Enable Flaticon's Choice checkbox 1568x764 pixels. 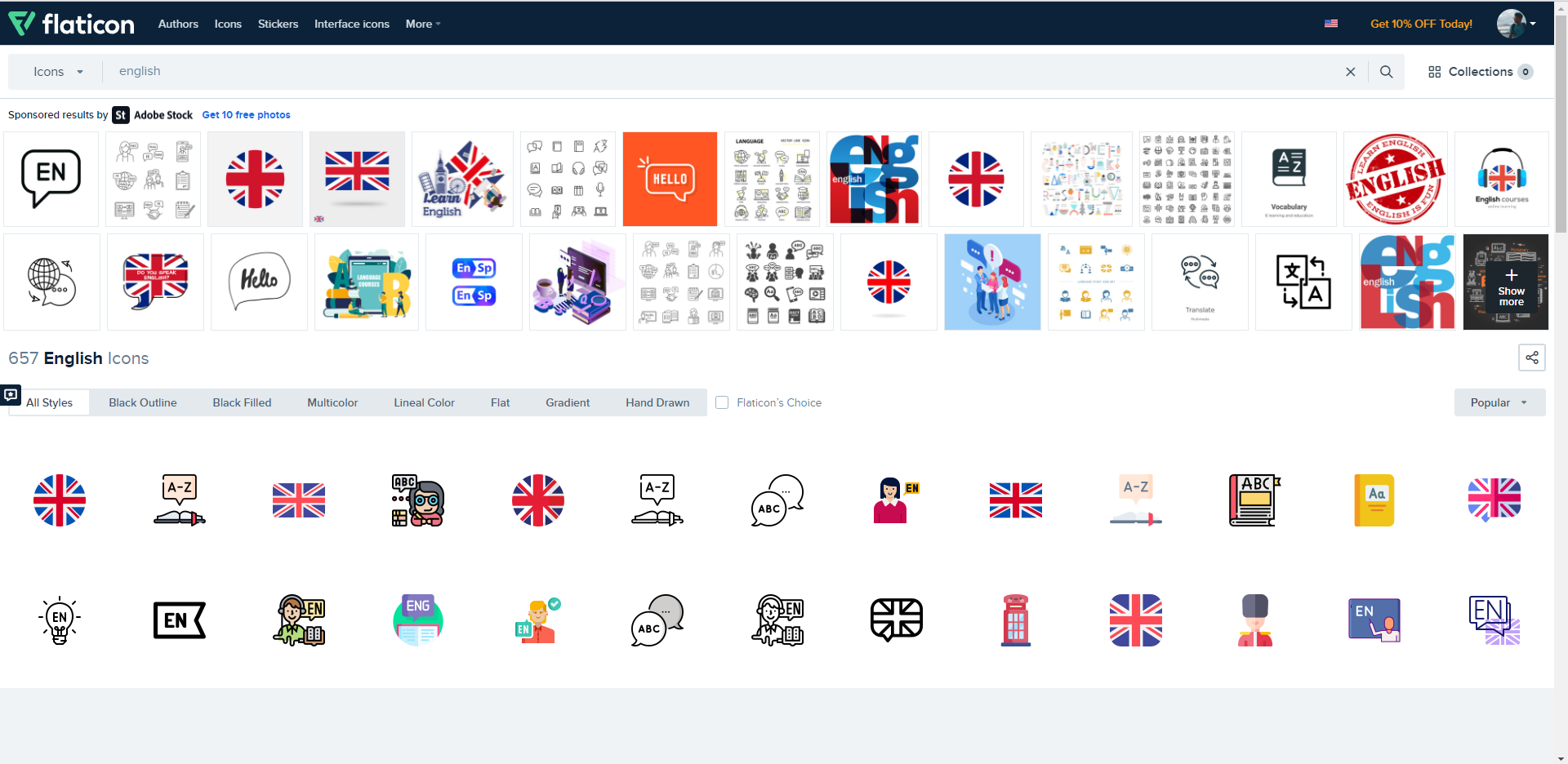click(x=722, y=402)
